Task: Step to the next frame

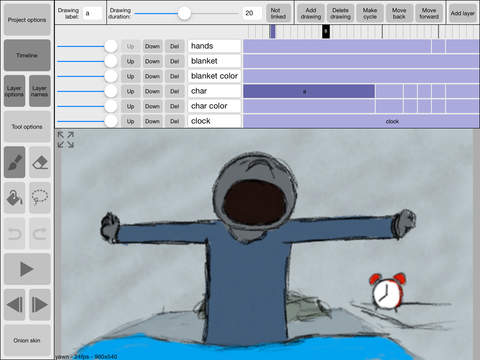Action: (40, 305)
